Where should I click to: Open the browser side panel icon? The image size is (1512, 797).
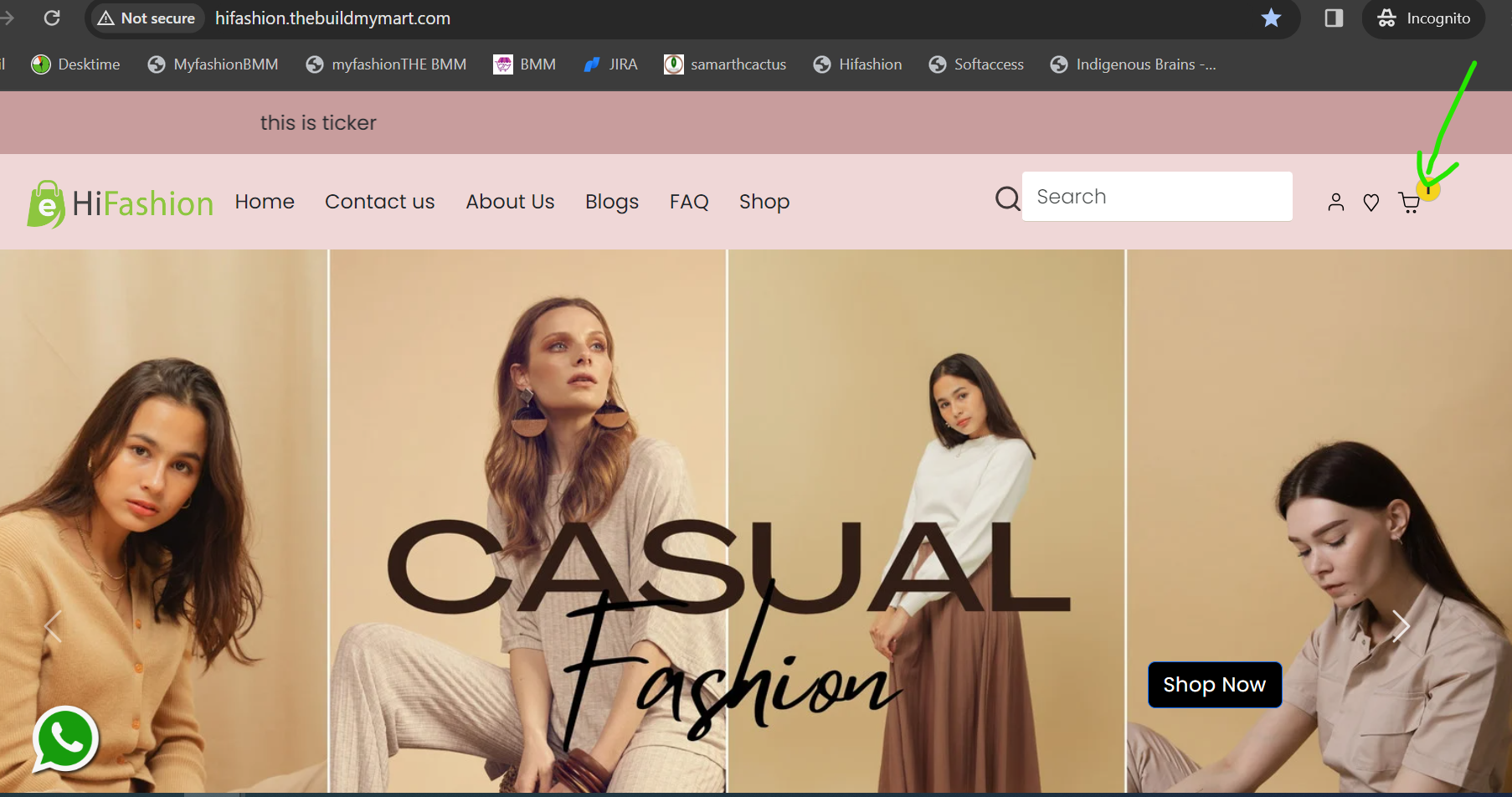(x=1334, y=18)
